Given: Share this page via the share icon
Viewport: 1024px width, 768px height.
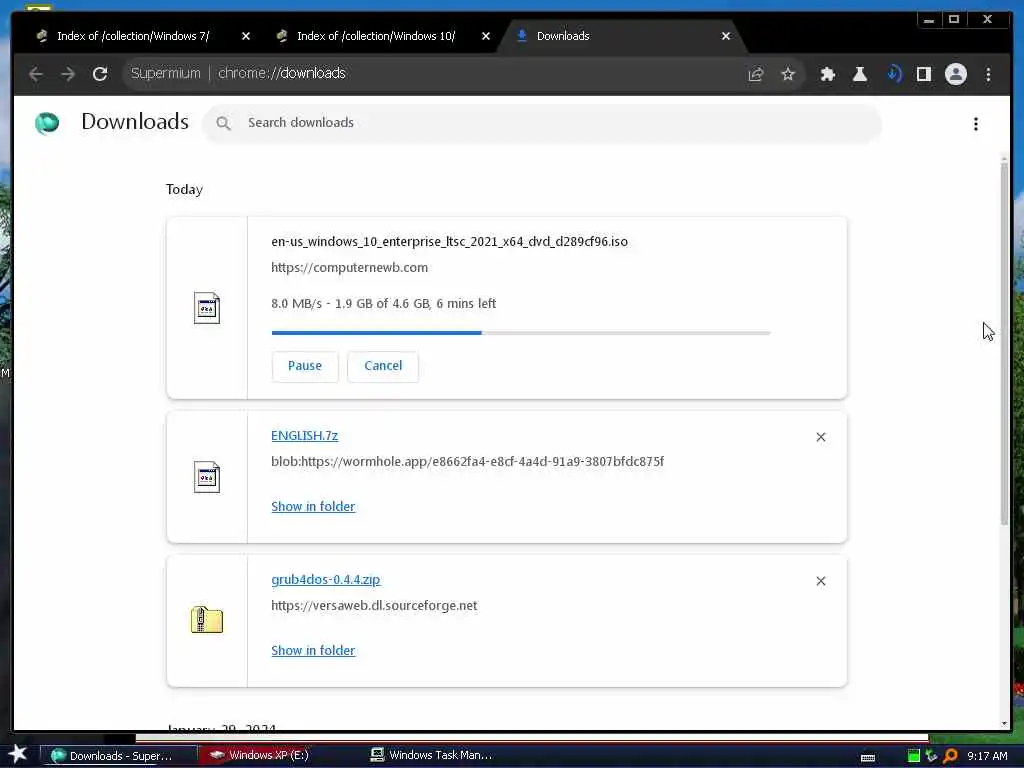Looking at the screenshot, I should pyautogui.click(x=756, y=74).
